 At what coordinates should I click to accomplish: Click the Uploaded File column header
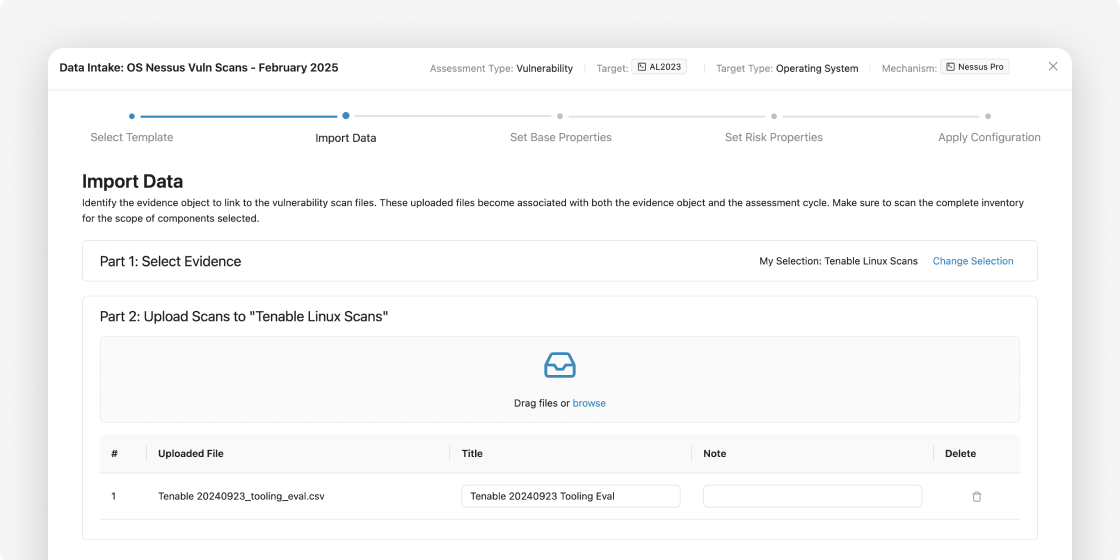pos(191,454)
